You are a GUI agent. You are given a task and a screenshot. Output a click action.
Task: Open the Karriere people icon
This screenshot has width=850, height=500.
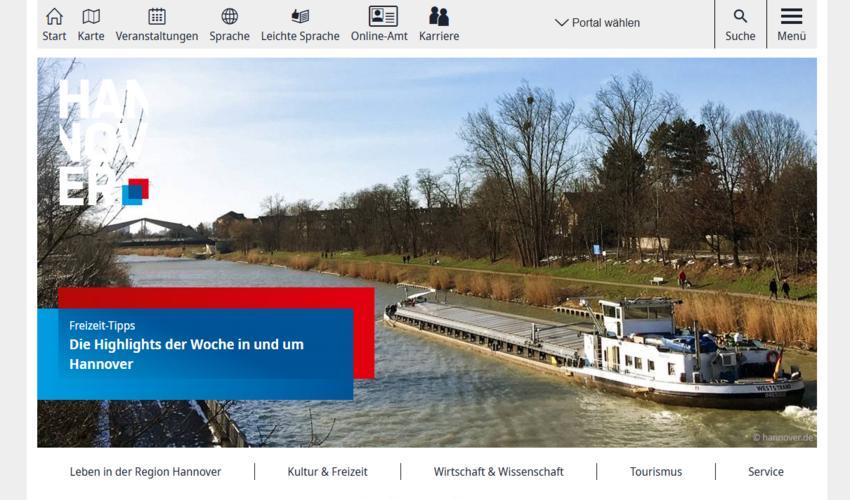tap(439, 16)
